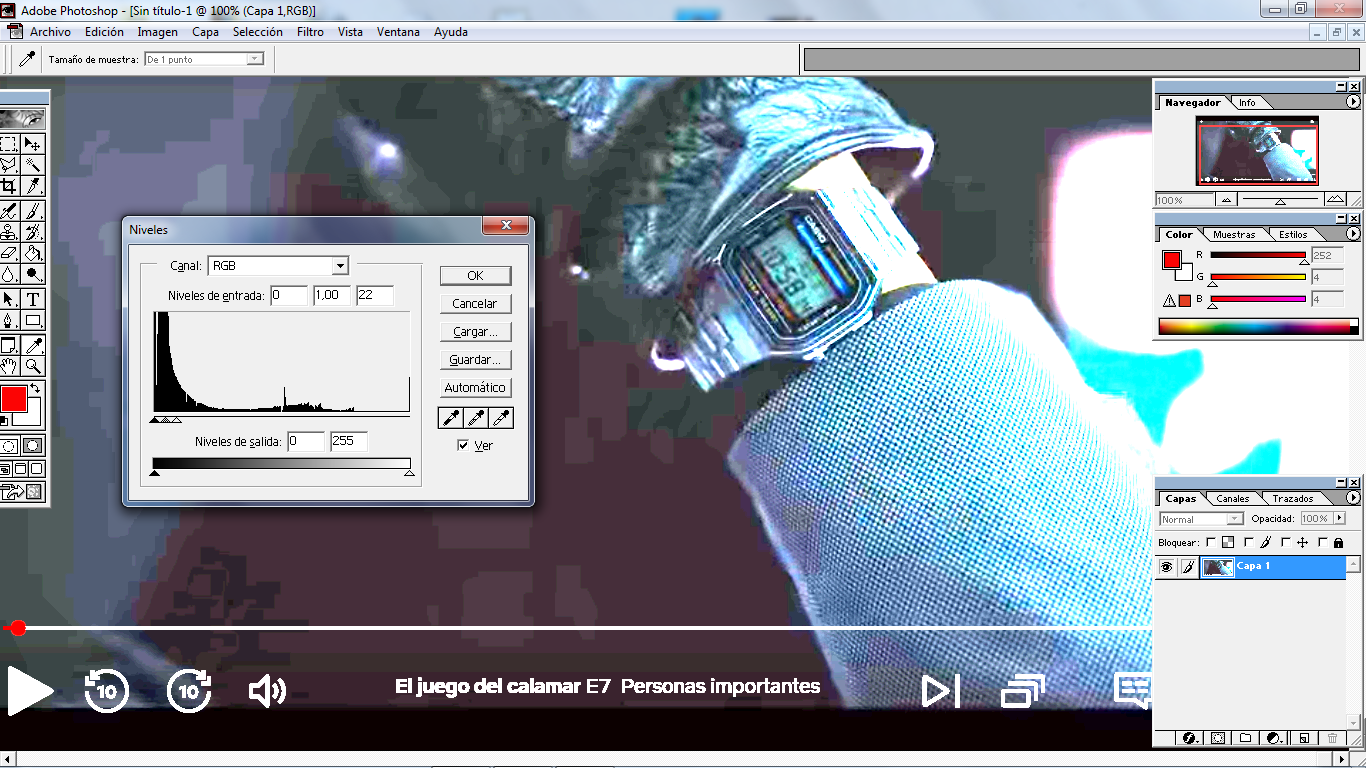The width and height of the screenshot is (1366, 768).
Task: Click the third Niveles de entrada field
Action: 374,295
